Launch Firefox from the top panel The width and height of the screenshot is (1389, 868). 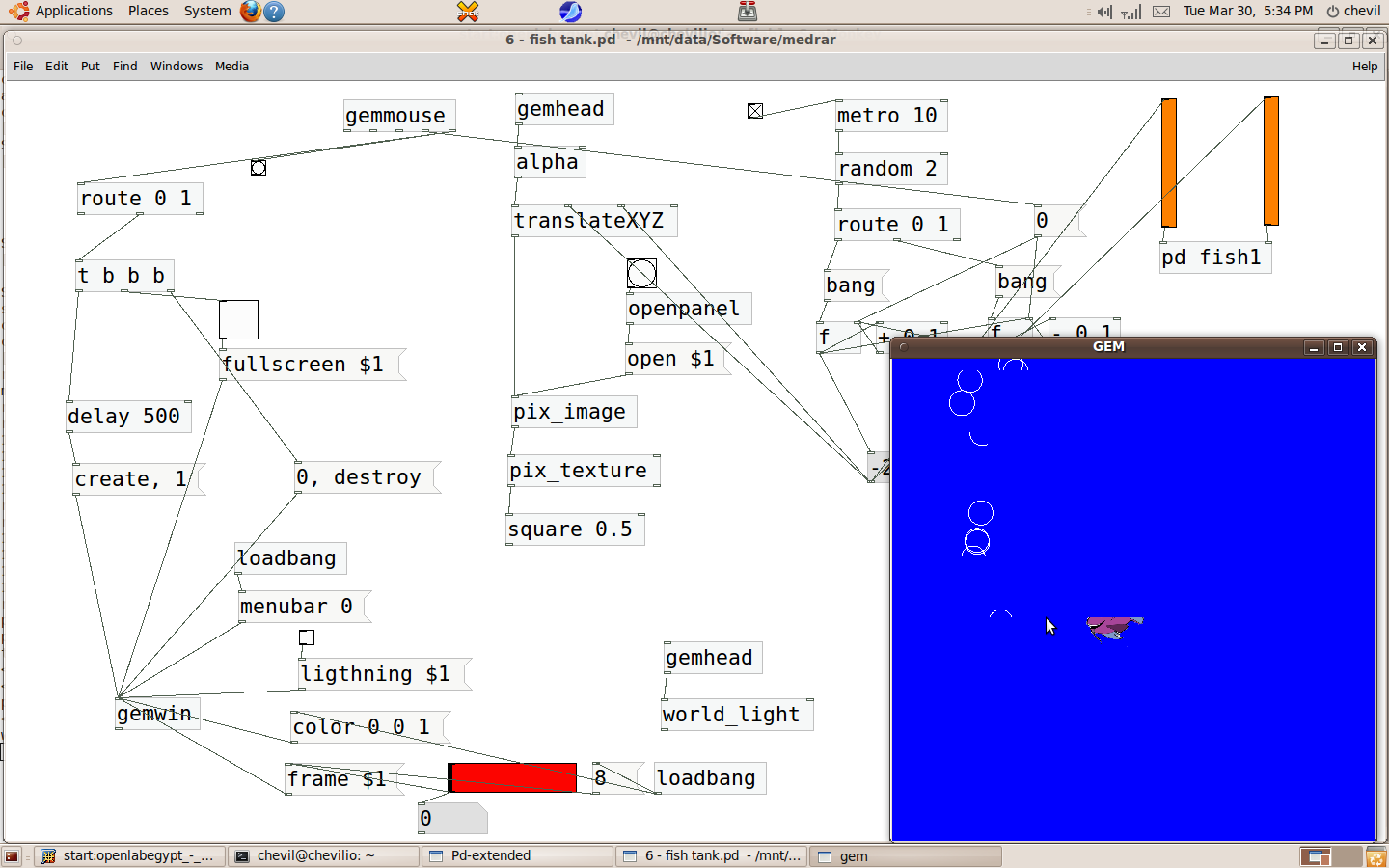(x=250, y=12)
